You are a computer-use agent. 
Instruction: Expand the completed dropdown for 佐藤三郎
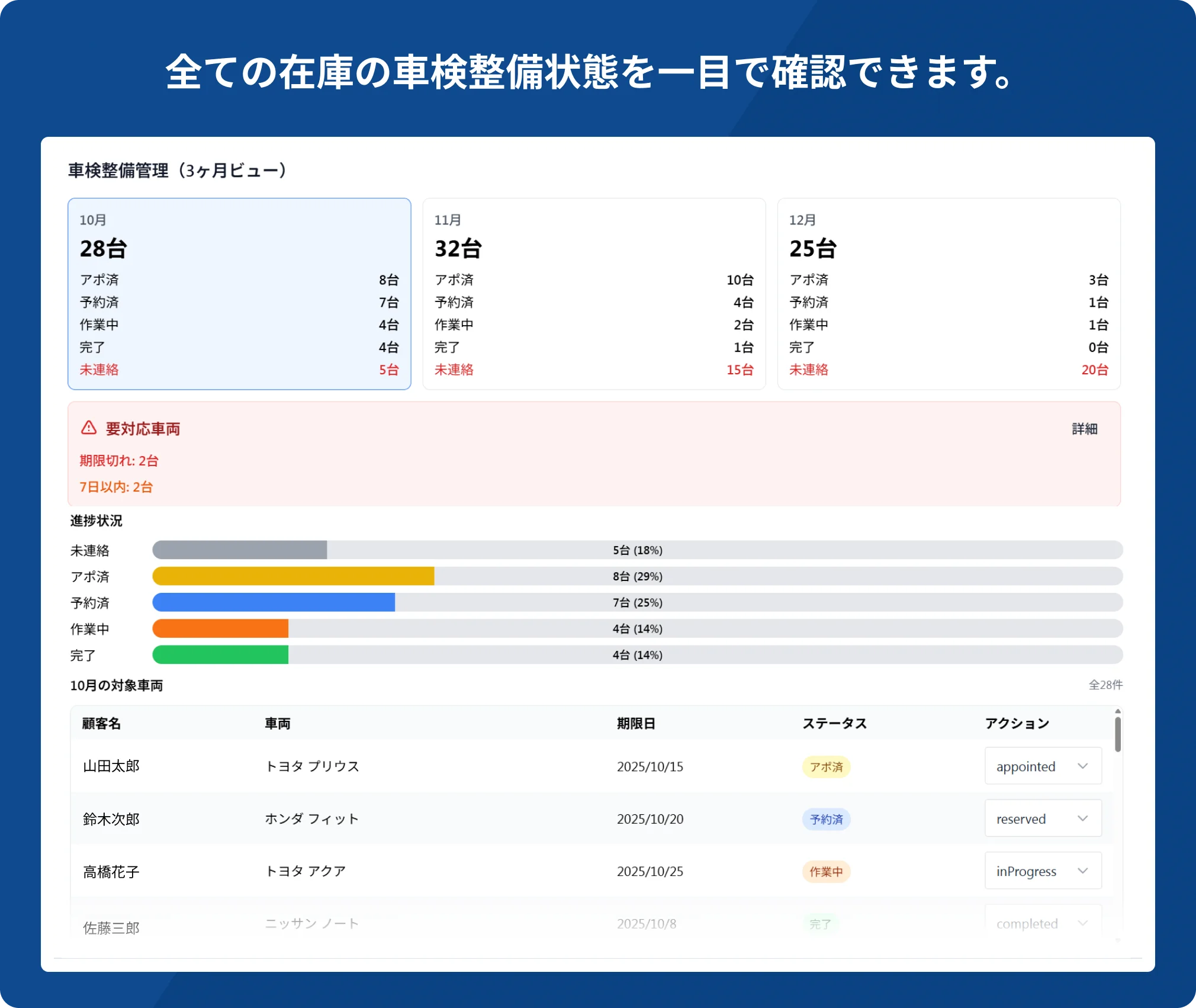click(1043, 923)
